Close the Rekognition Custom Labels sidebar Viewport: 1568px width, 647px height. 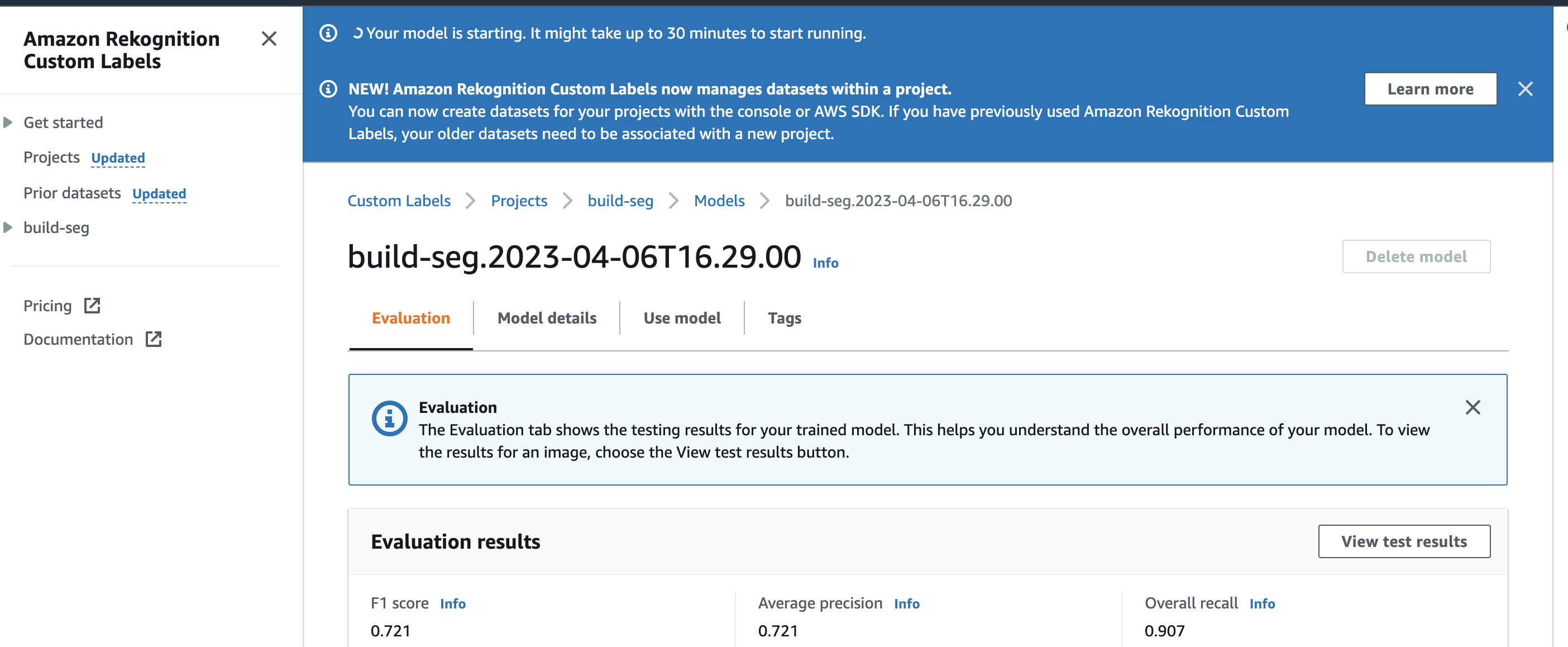tap(269, 39)
